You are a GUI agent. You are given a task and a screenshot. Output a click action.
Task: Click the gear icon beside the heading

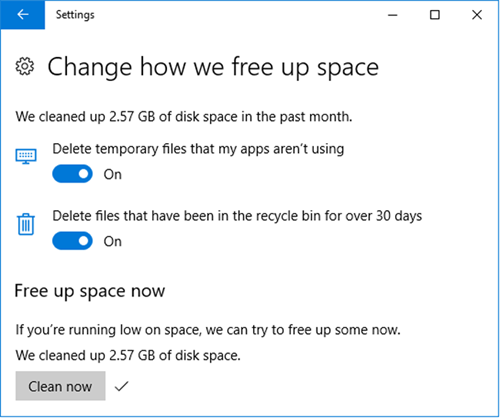point(25,66)
